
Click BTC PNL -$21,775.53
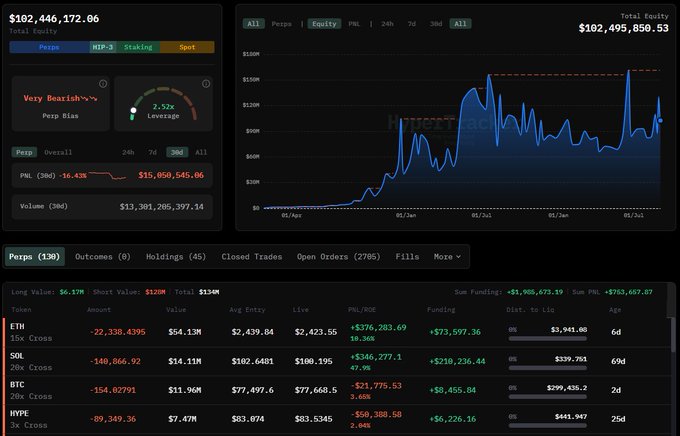pos(376,386)
